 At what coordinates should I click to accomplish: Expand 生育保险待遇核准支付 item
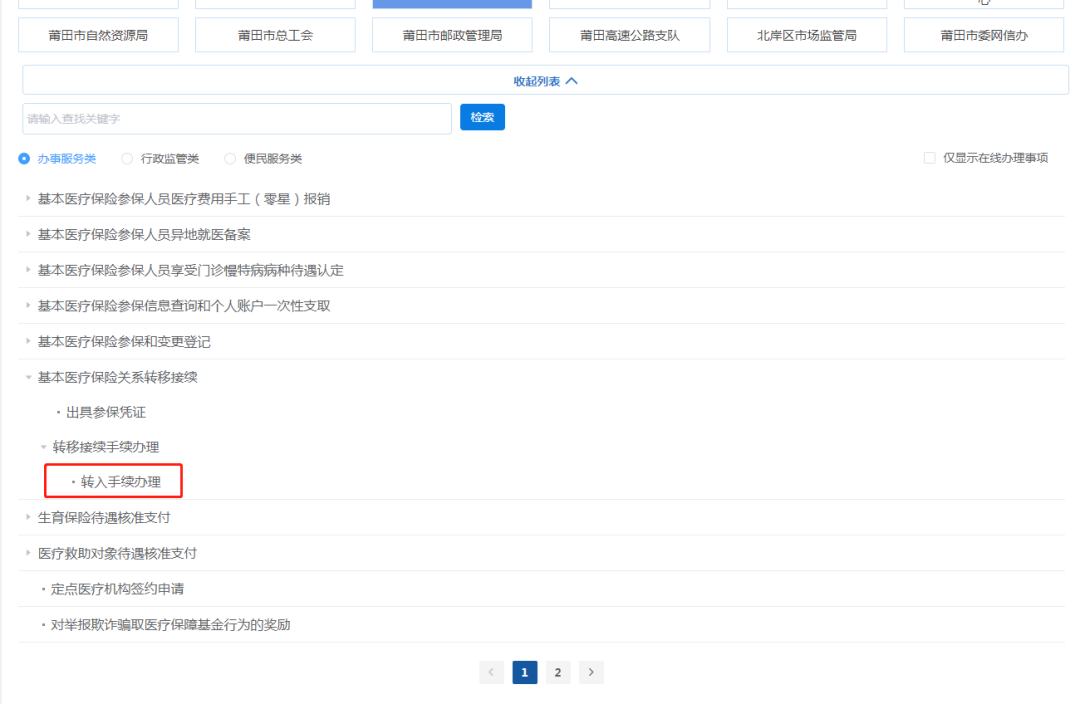tap(104, 518)
